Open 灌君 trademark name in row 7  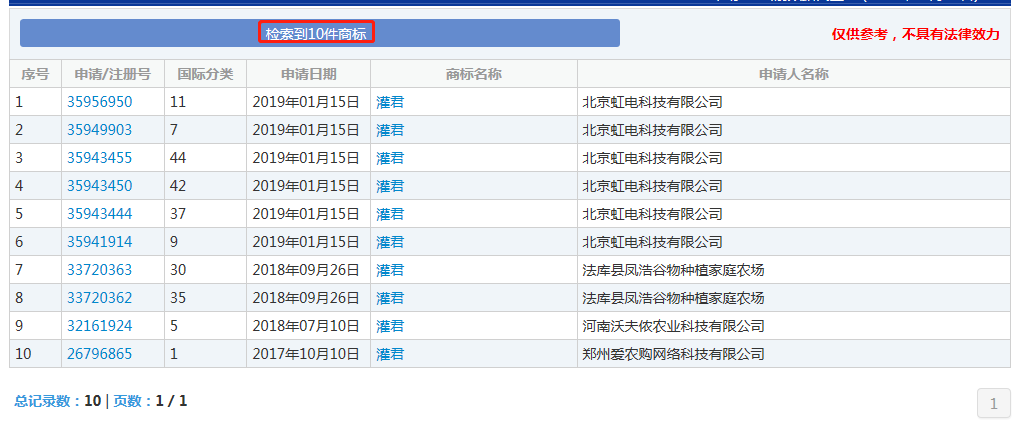[390, 270]
